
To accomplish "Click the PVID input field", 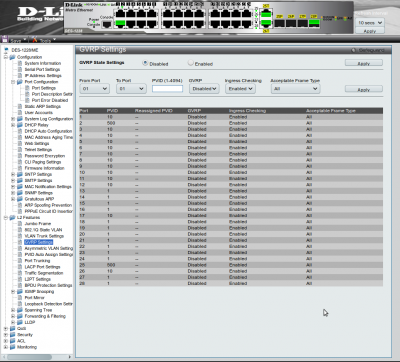I will pyautogui.click(x=167, y=89).
